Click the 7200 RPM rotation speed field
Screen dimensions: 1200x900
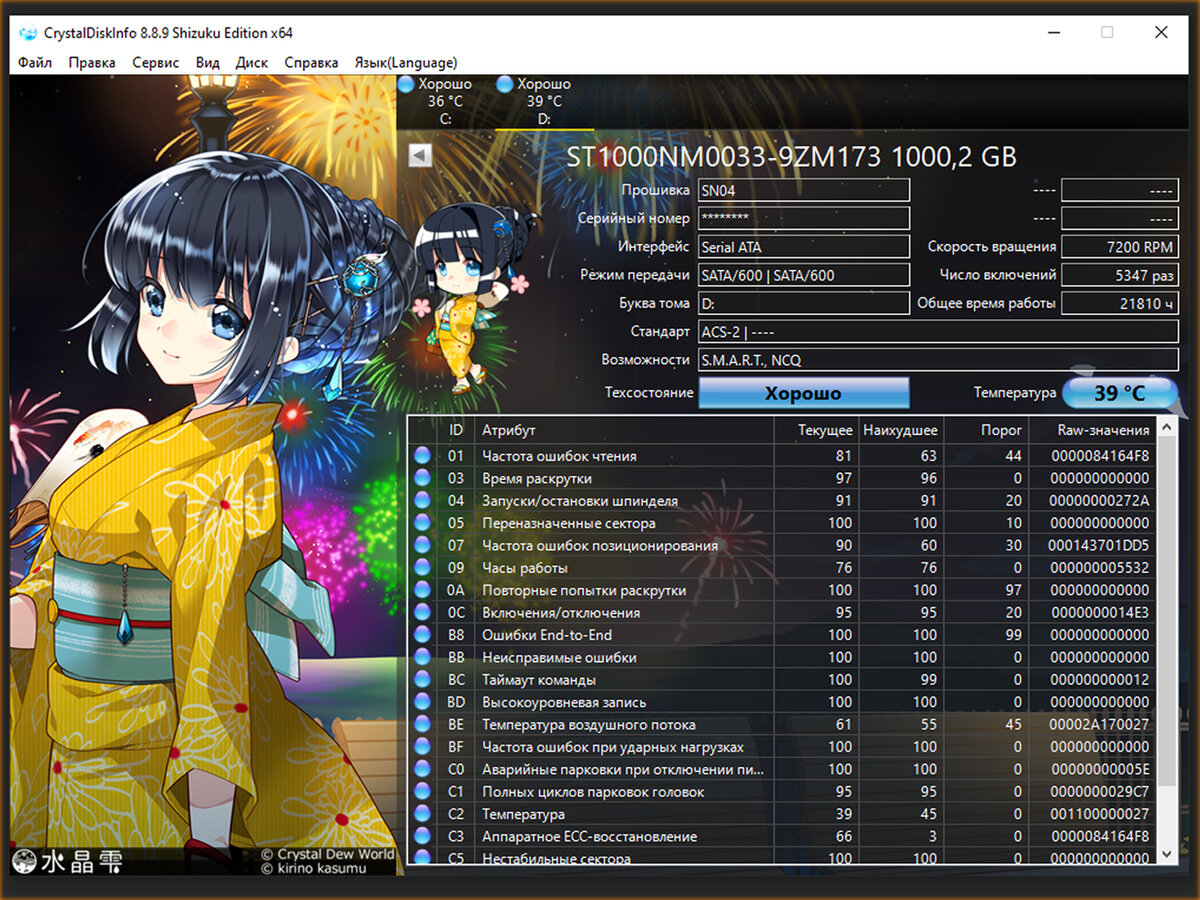pyautogui.click(x=1120, y=246)
